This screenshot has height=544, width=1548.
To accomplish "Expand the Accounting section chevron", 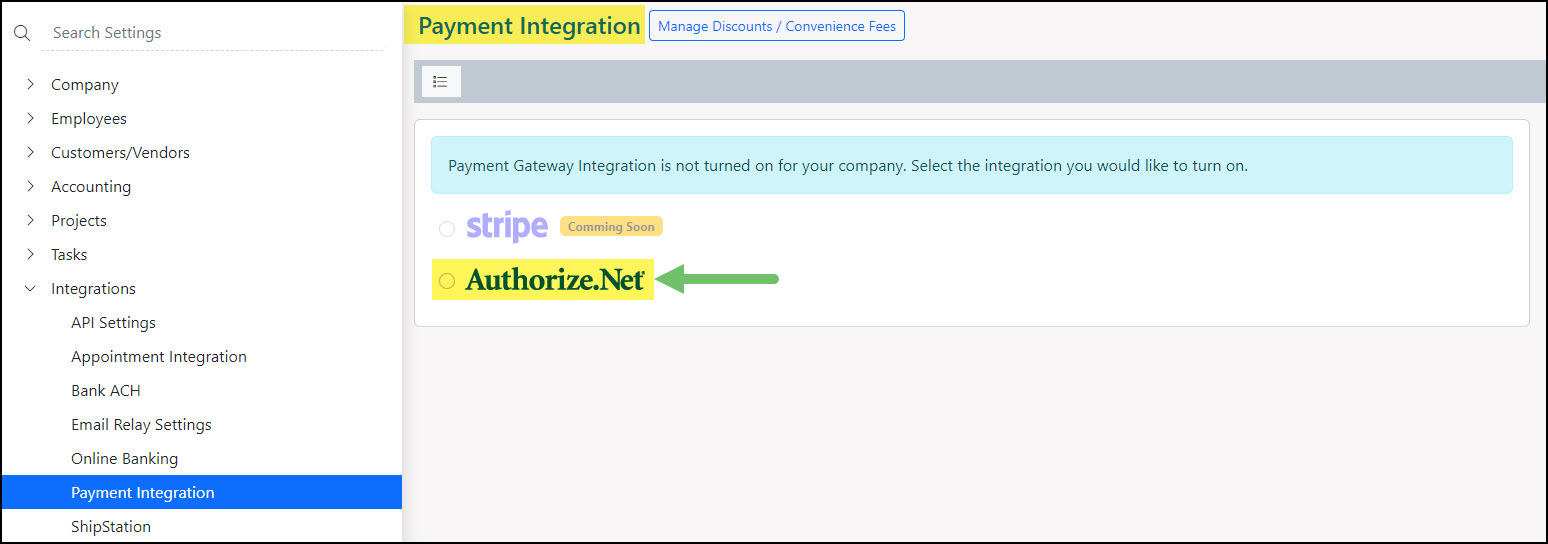I will [x=30, y=187].
